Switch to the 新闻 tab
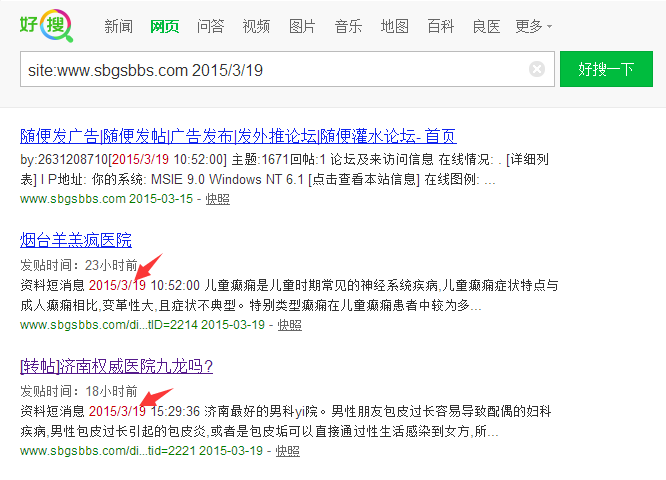Viewport: 666px width, 480px height. (x=118, y=26)
